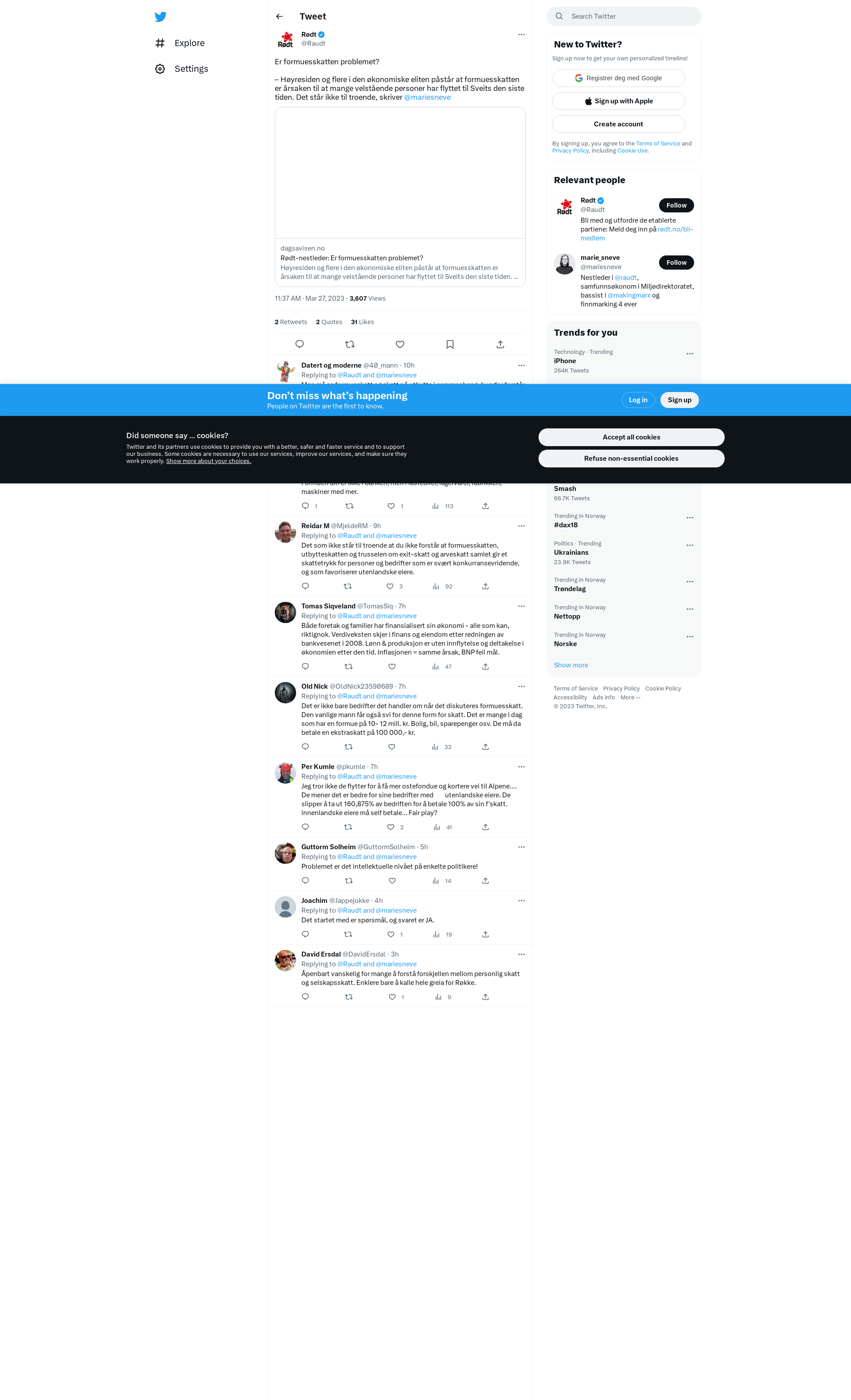This screenshot has height=1400, width=851.
Task: Click the reply icon under the main tweet
Action: click(300, 344)
